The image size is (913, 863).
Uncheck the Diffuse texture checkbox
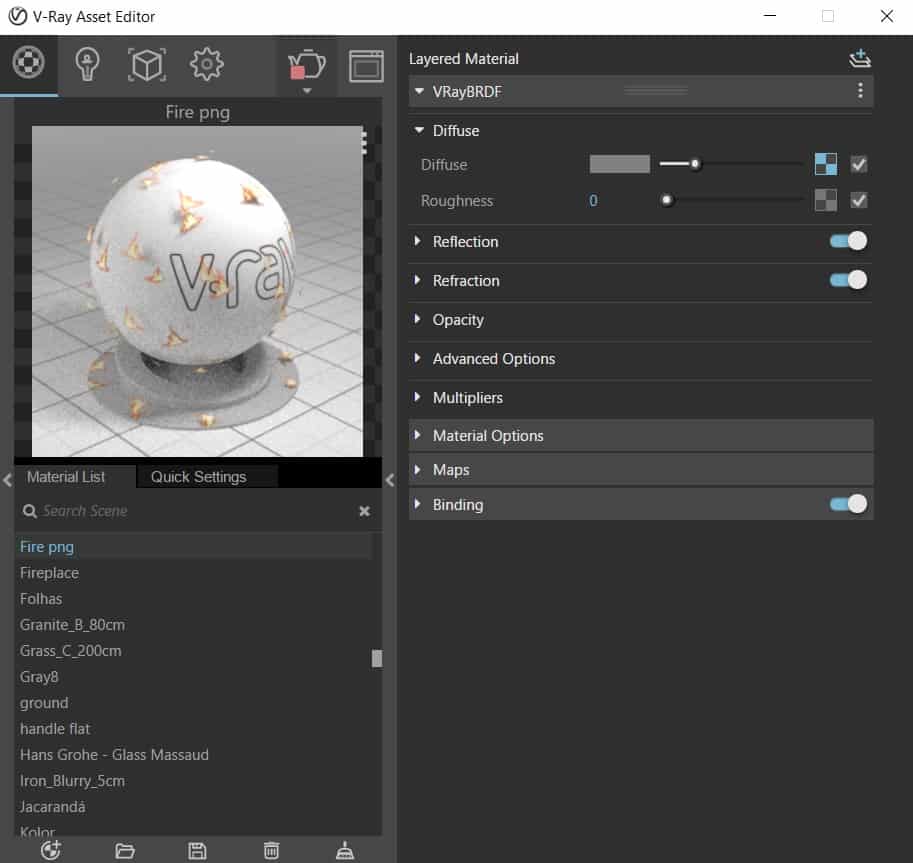(858, 164)
